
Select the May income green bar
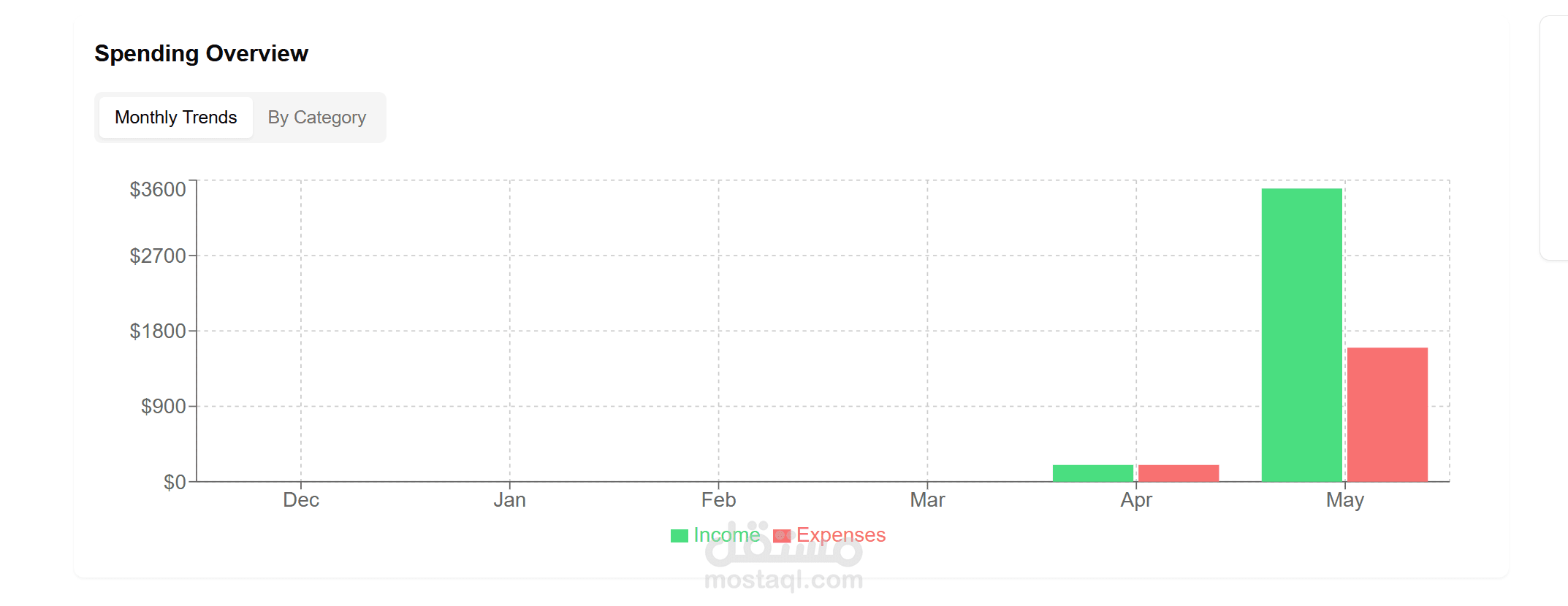pos(1302,335)
